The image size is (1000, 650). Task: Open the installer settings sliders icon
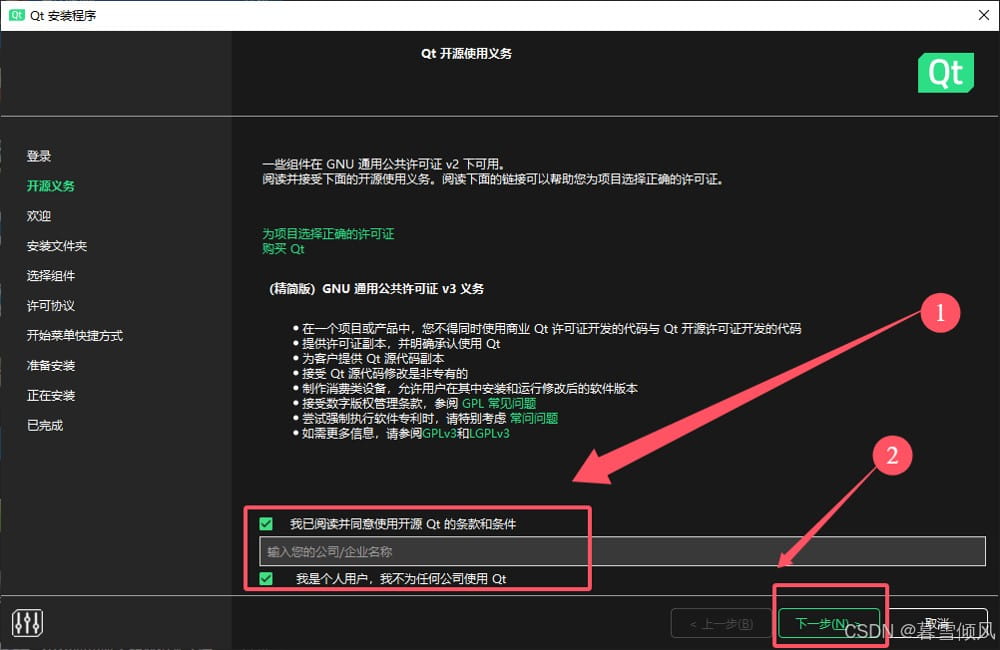click(27, 623)
